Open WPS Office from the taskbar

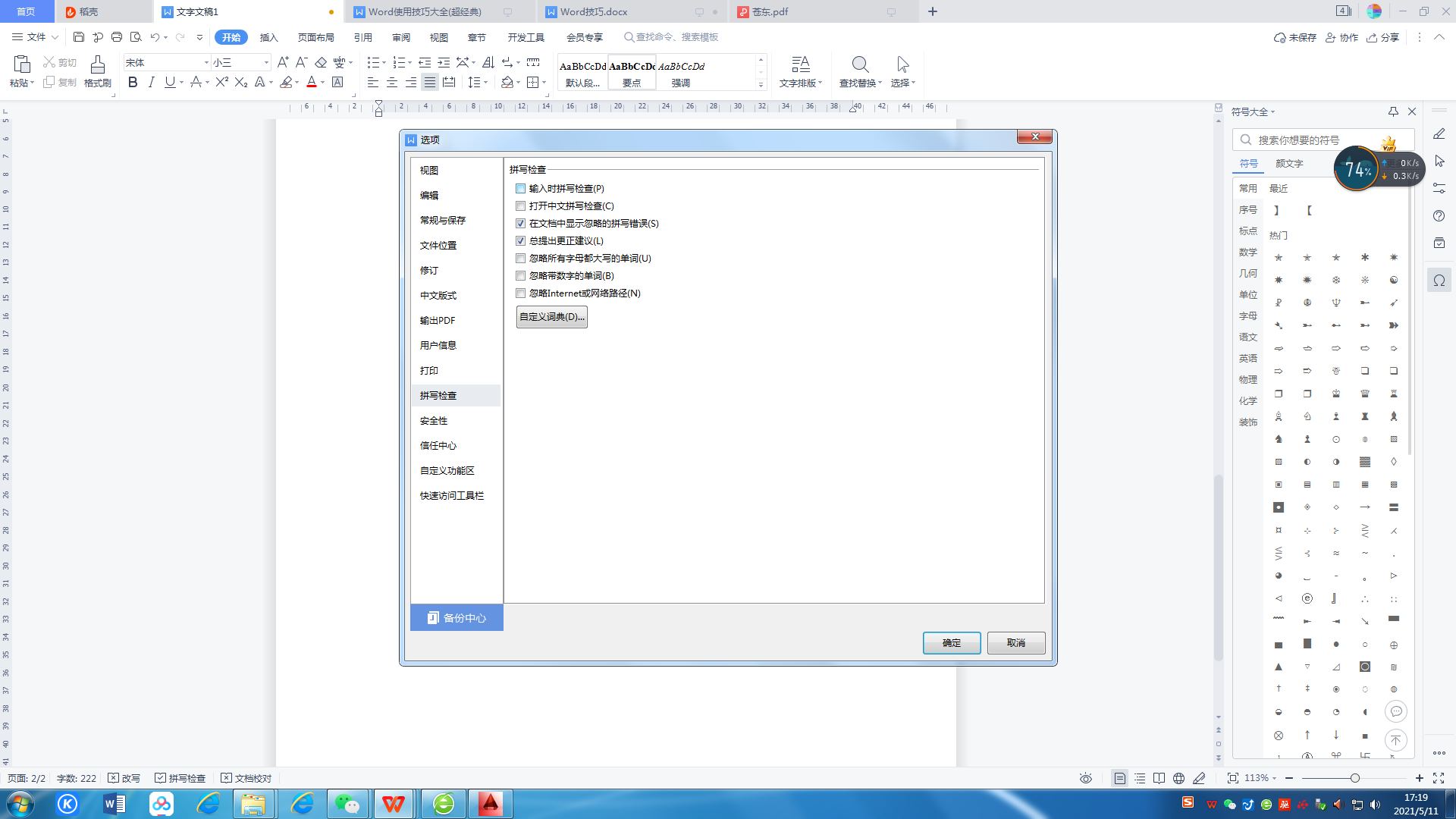point(394,804)
